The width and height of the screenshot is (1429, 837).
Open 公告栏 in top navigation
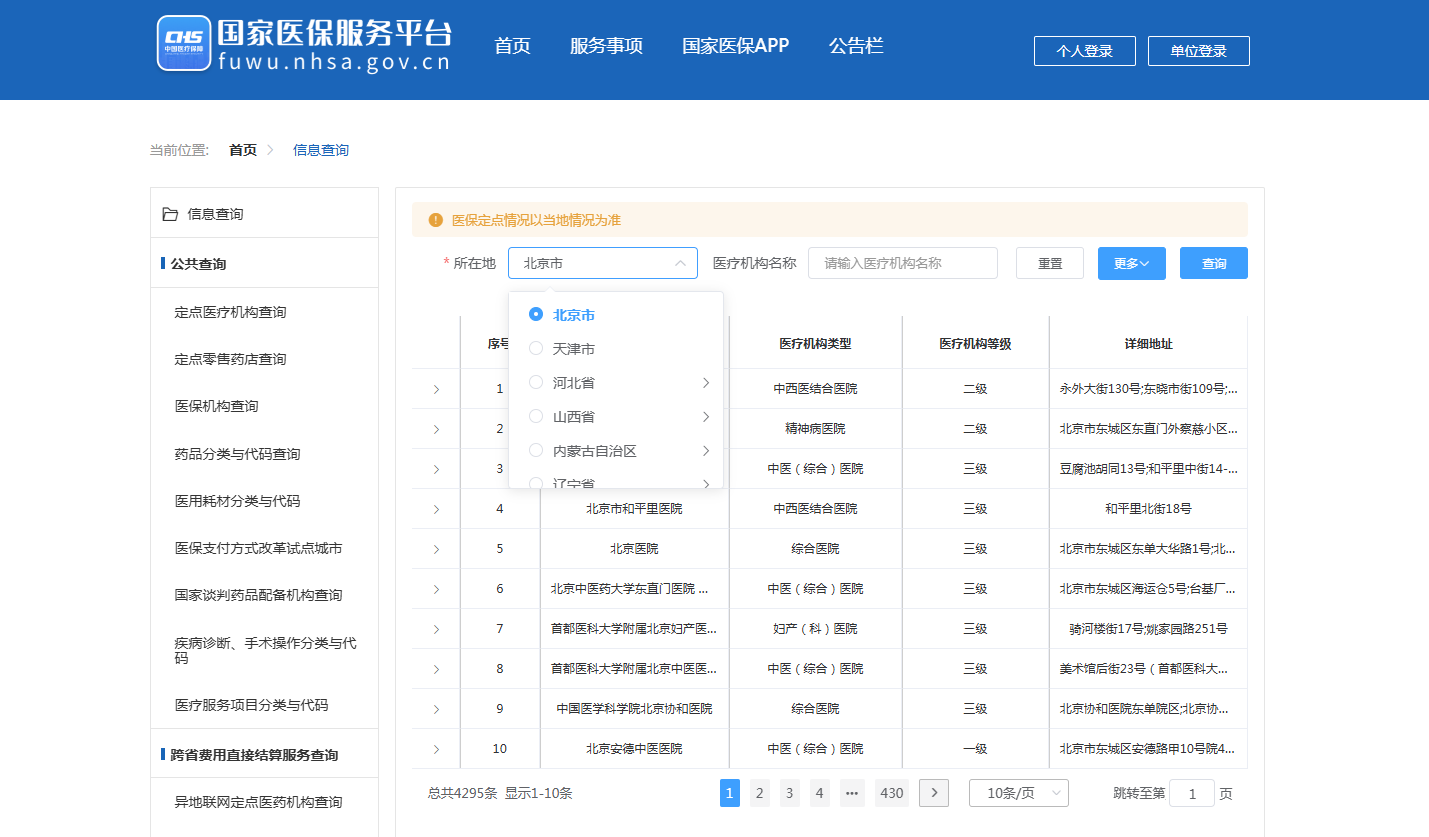click(856, 46)
